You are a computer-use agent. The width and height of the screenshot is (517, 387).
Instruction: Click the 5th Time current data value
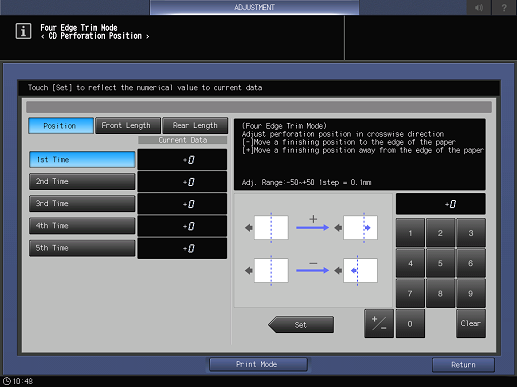pyautogui.click(x=182, y=248)
